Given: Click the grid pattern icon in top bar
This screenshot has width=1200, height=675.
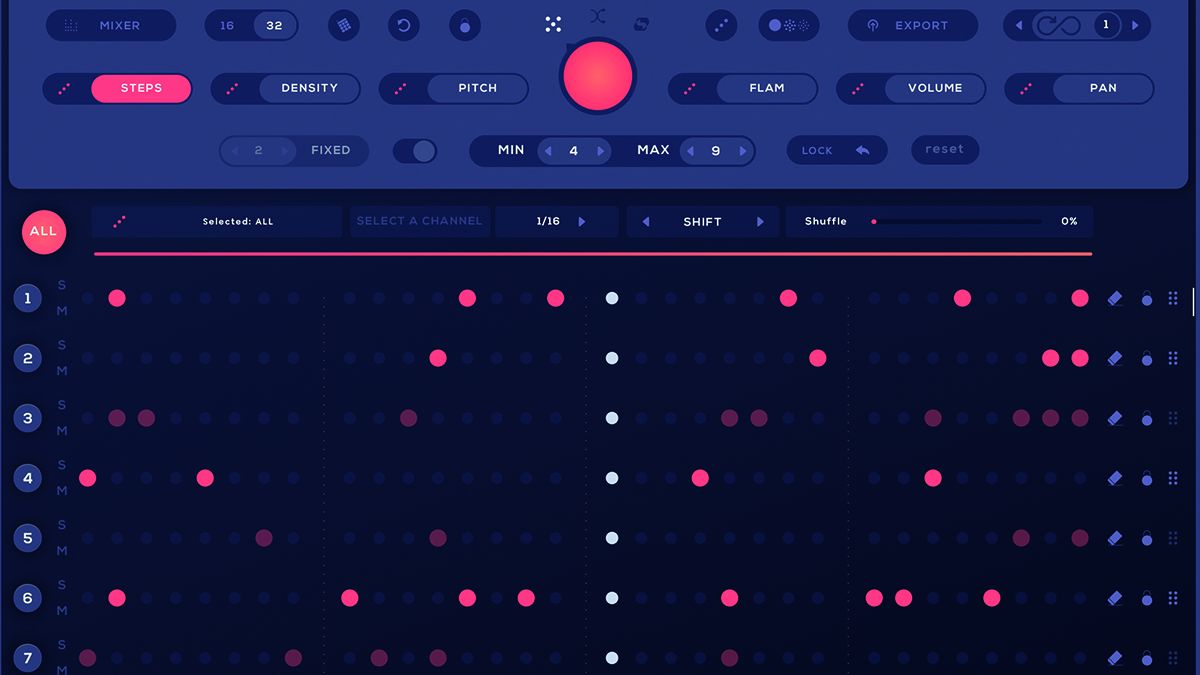Looking at the screenshot, I should [344, 25].
